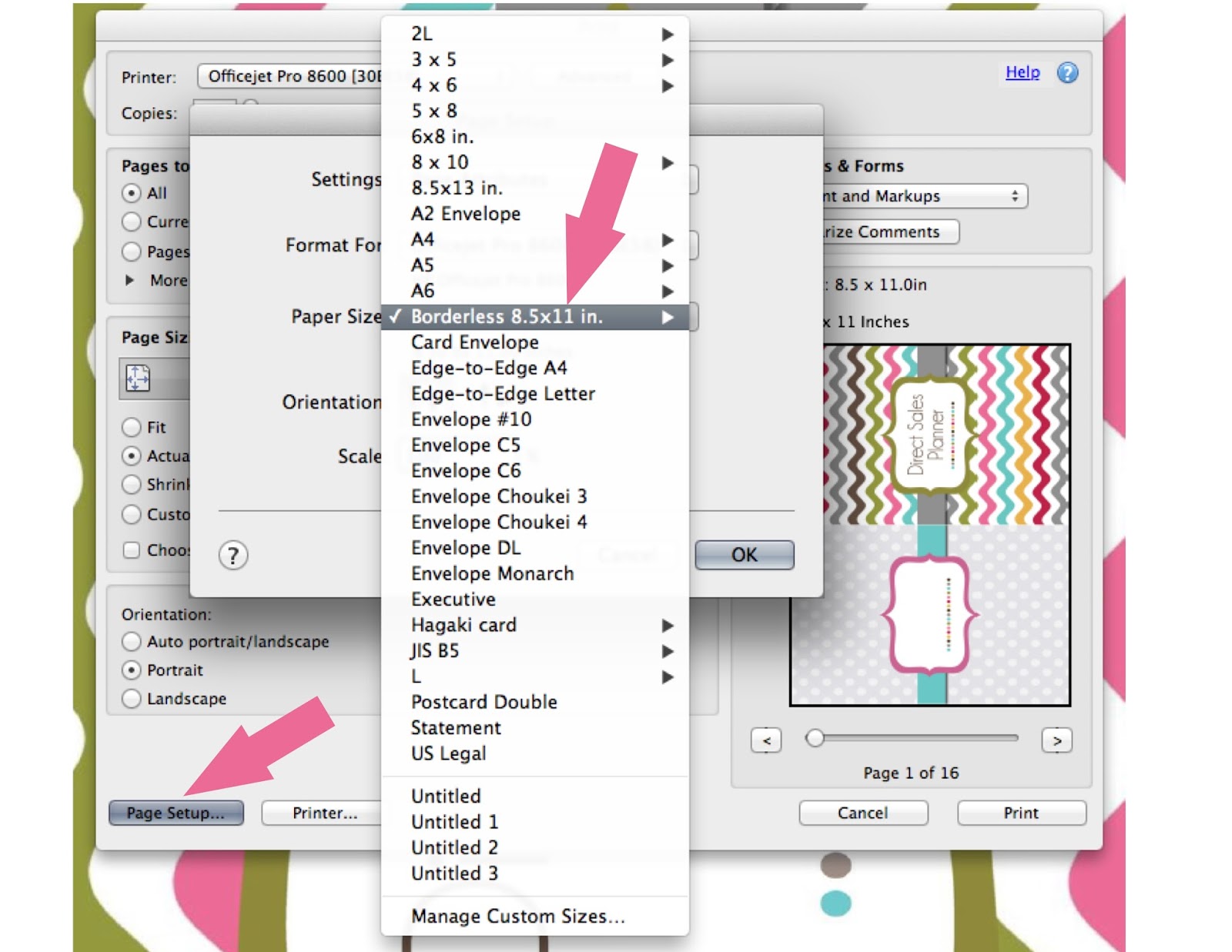1232x952 pixels.
Task: Click the Help link
Action: 1022,72
